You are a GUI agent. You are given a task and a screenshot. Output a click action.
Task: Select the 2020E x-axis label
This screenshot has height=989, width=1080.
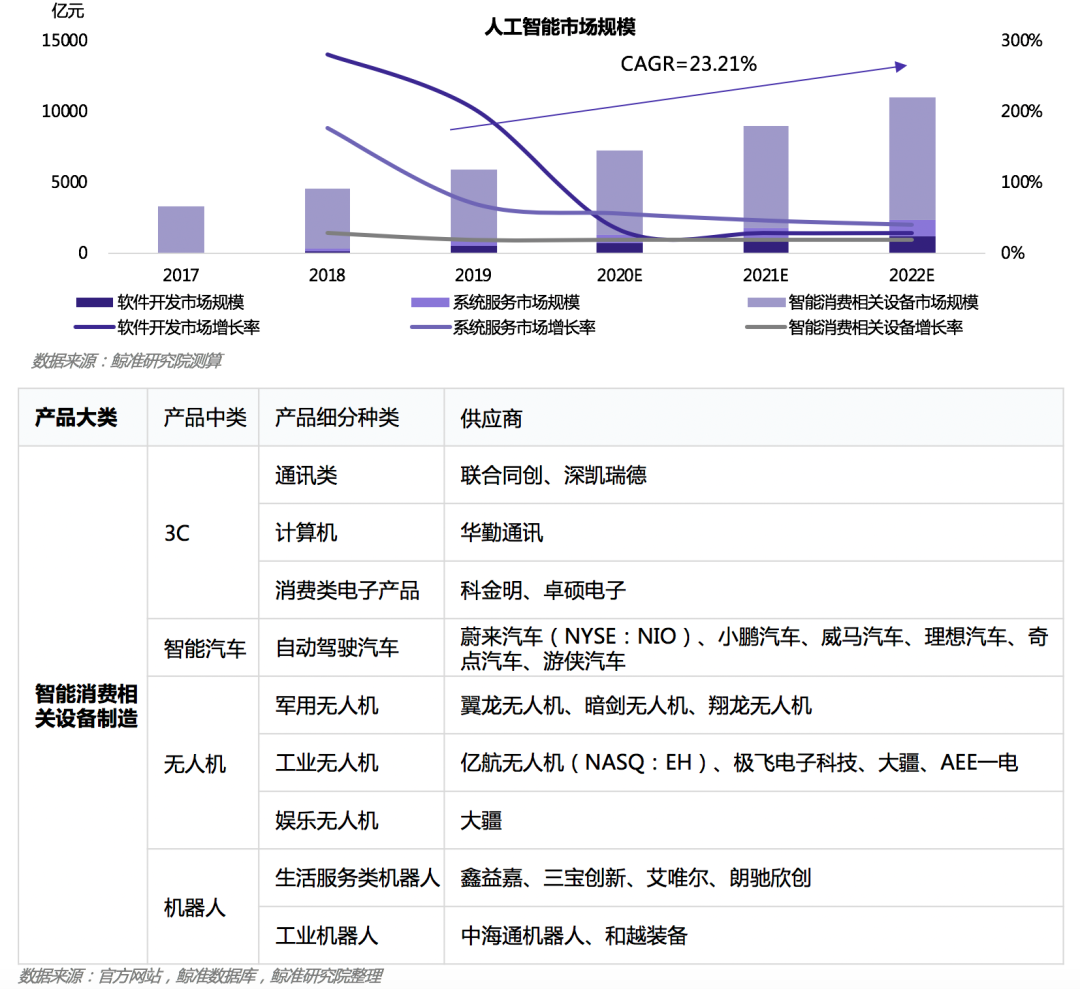620,275
